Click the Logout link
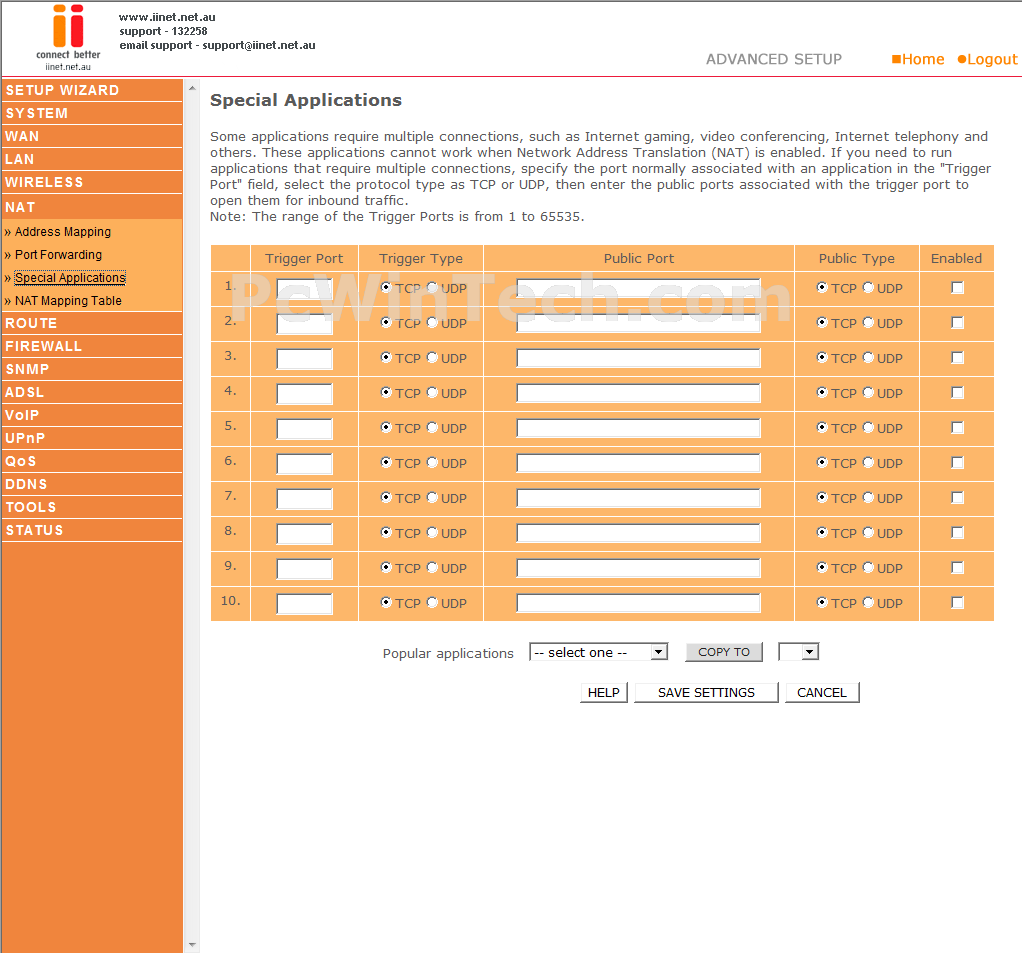This screenshot has width=1022, height=953. click(x=987, y=59)
